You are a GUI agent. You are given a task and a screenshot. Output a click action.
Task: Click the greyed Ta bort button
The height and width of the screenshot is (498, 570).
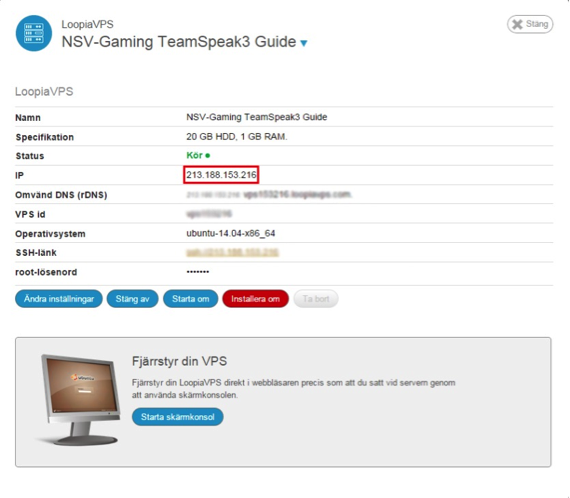coord(316,299)
